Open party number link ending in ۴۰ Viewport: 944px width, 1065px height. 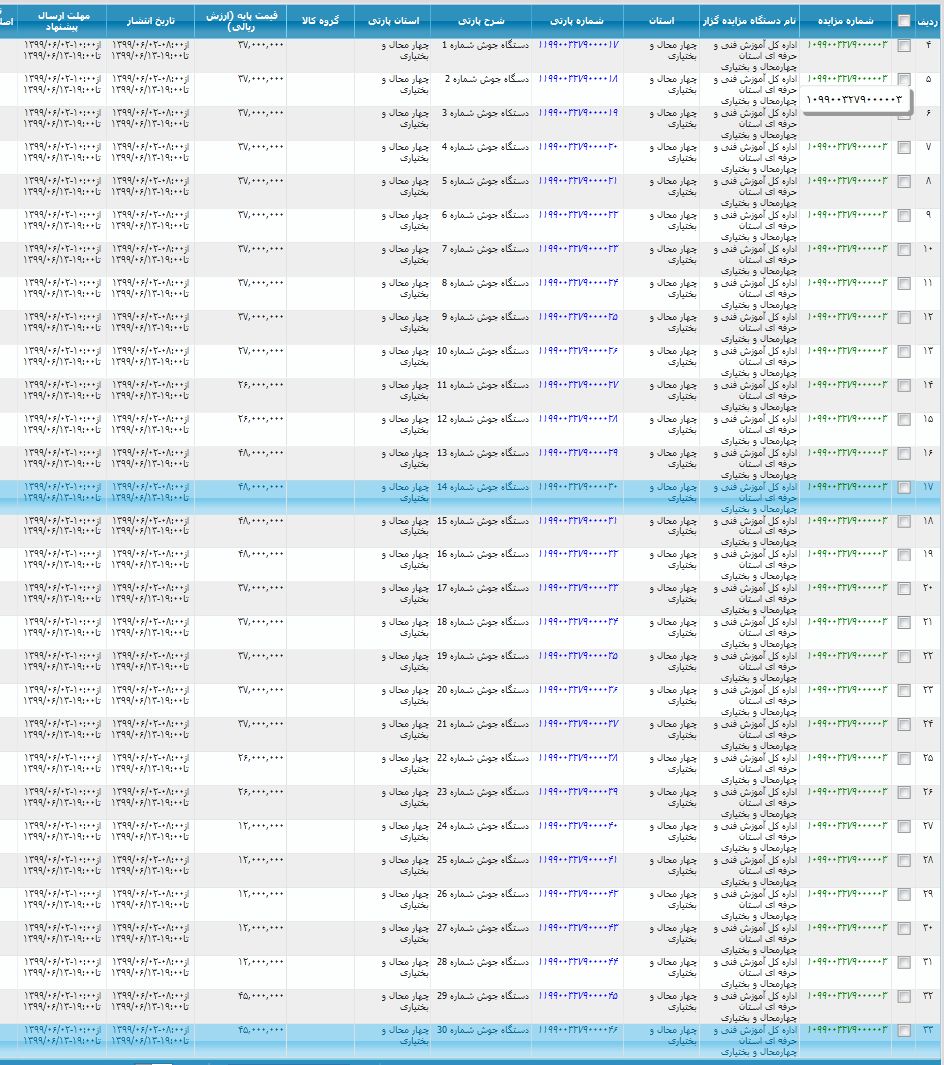[578, 827]
